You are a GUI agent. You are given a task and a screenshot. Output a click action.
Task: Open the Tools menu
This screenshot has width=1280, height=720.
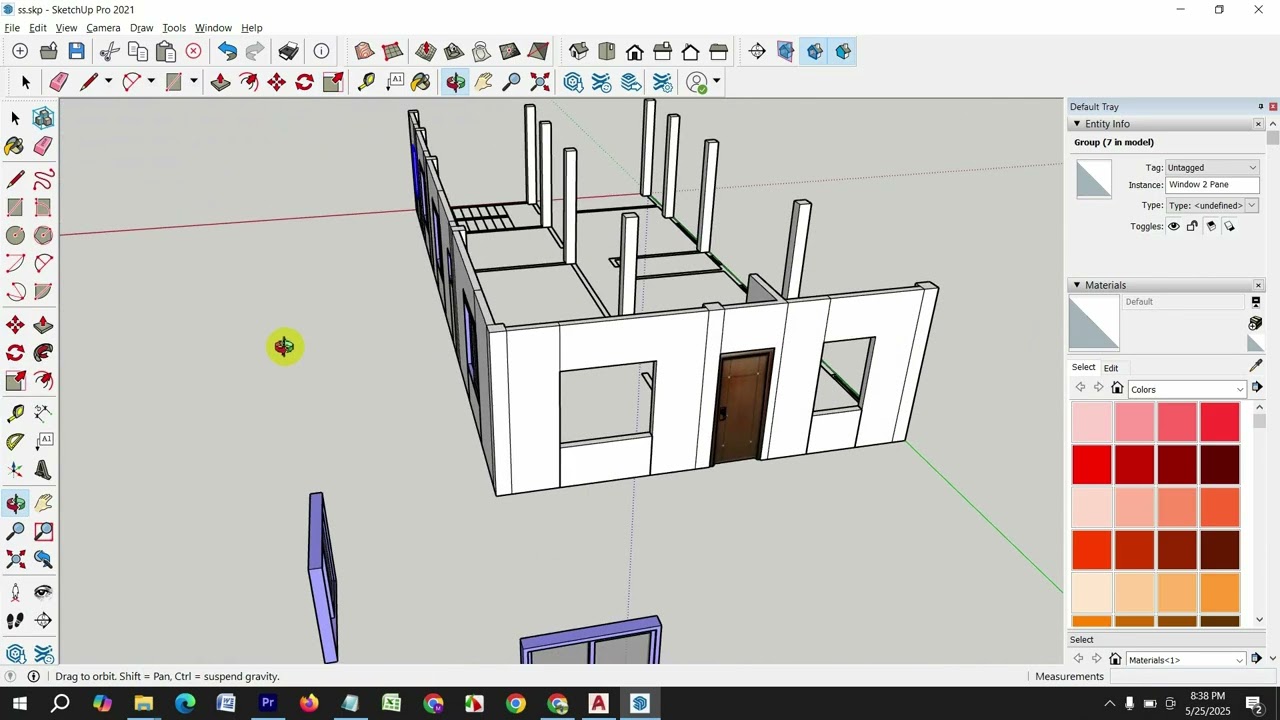(x=174, y=28)
